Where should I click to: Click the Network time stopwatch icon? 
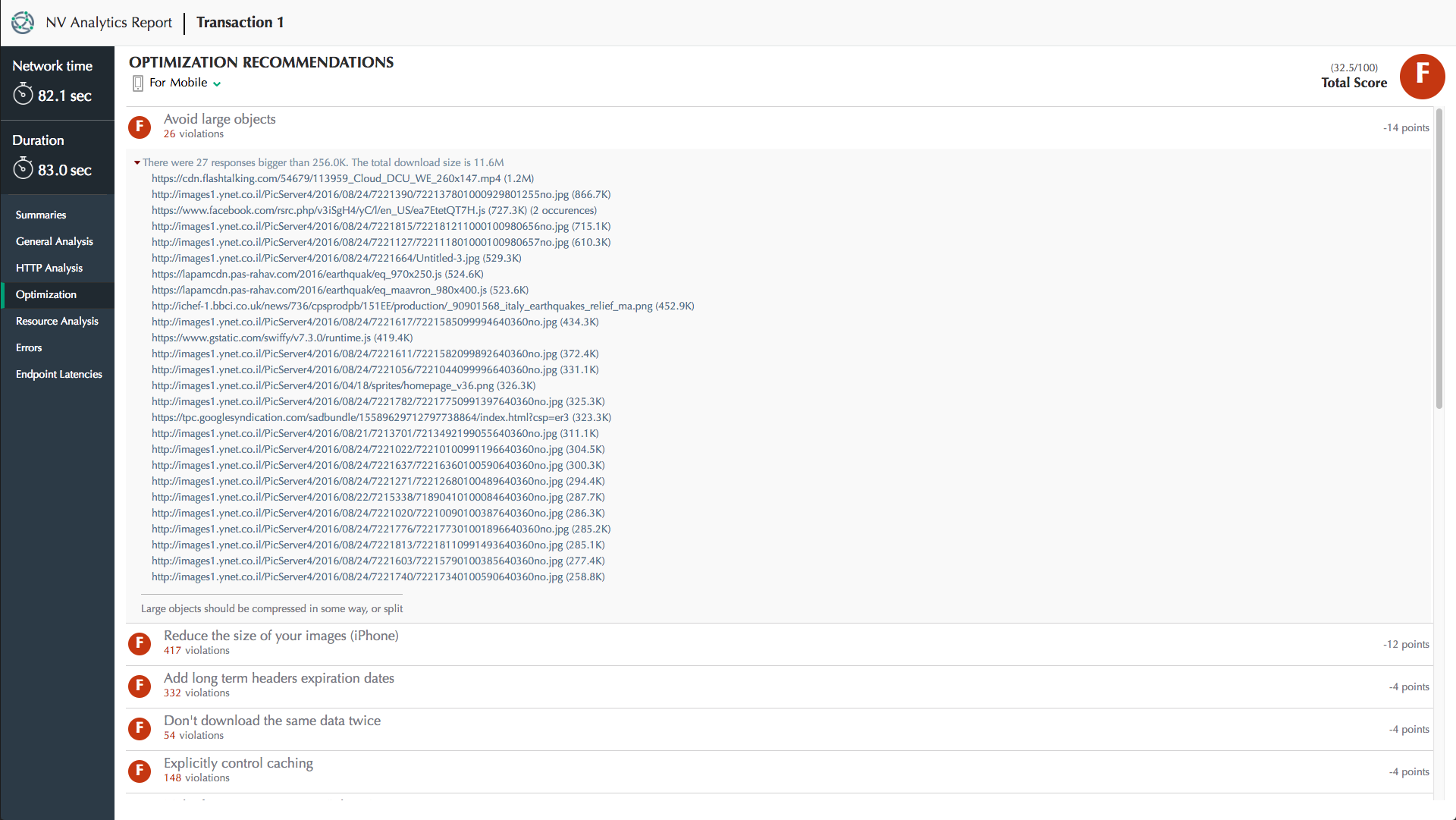click(x=24, y=95)
